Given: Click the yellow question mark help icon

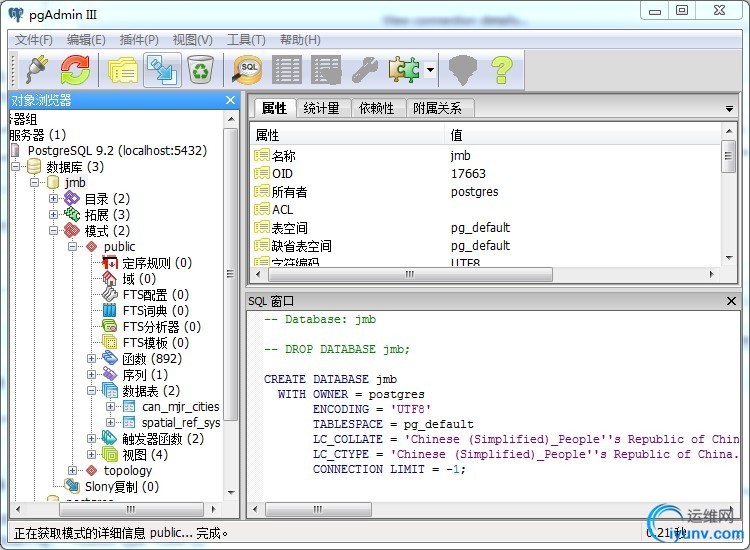Looking at the screenshot, I should click(x=502, y=70).
